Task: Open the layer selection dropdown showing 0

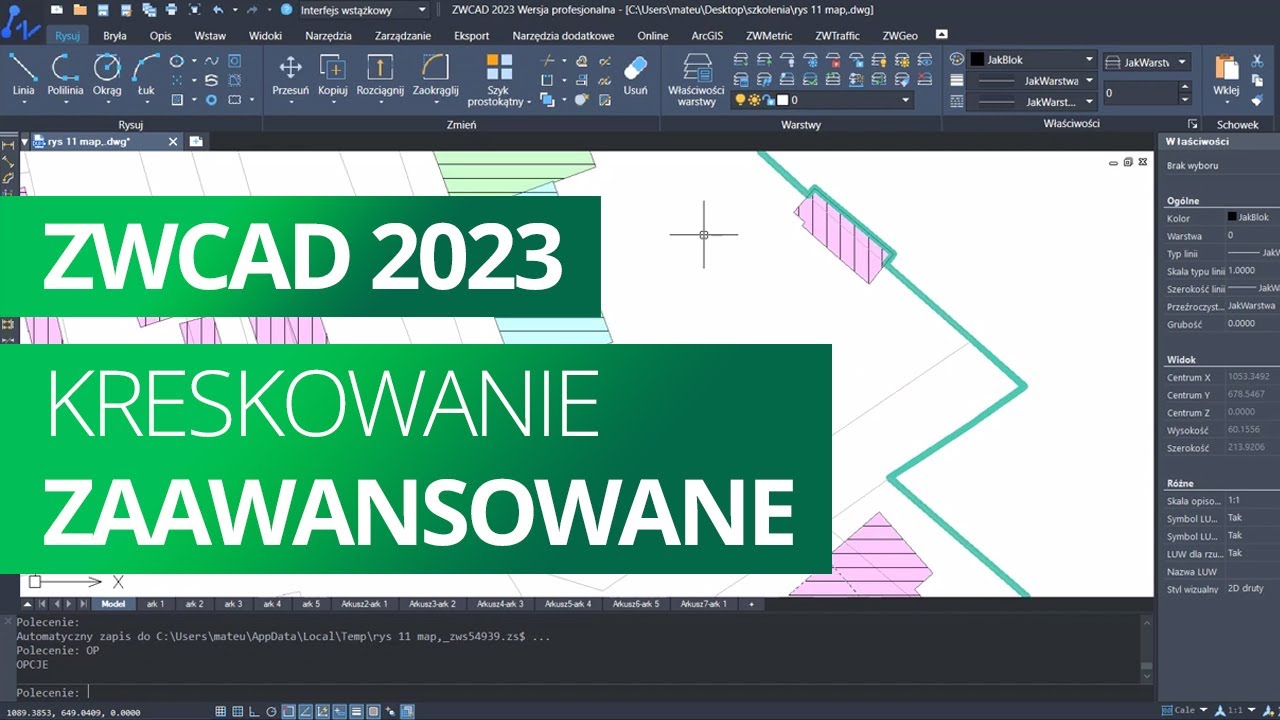Action: [822, 100]
